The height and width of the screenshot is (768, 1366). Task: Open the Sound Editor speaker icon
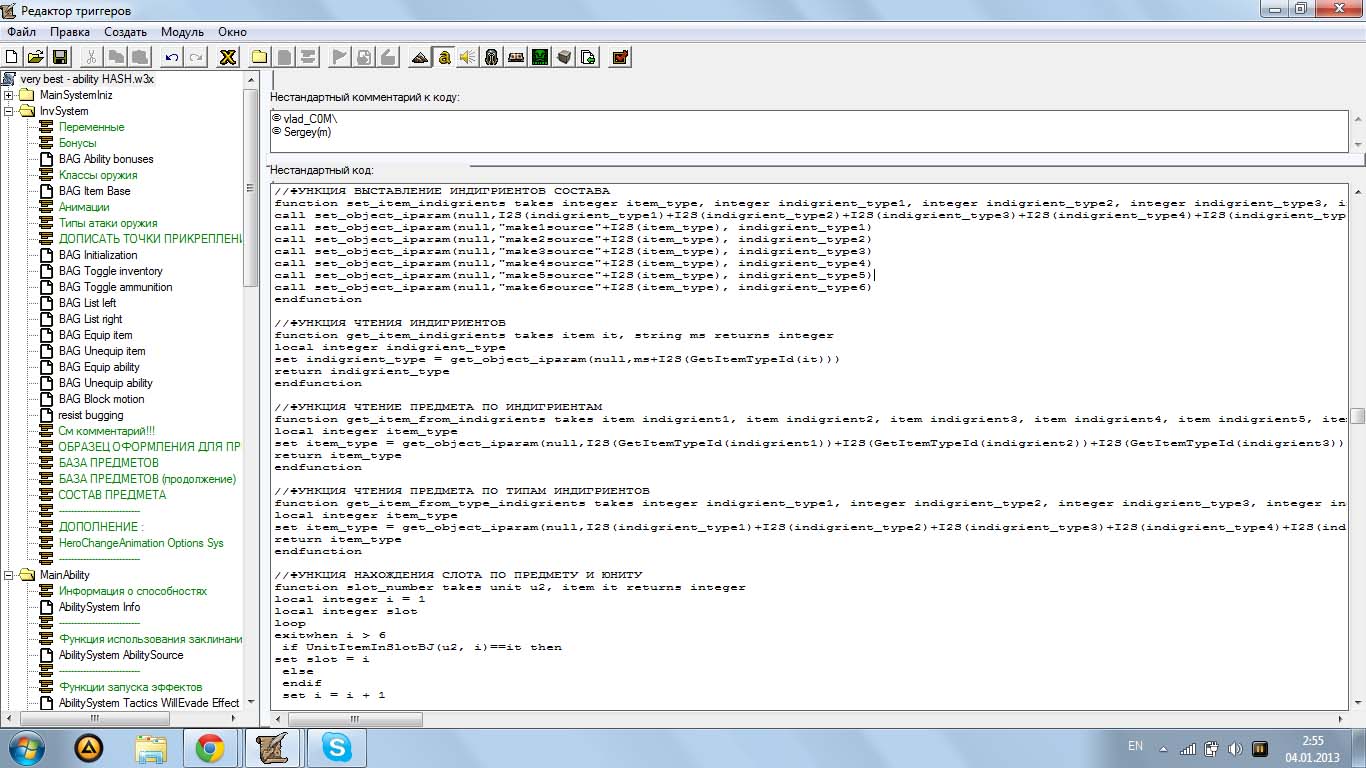[x=467, y=57]
